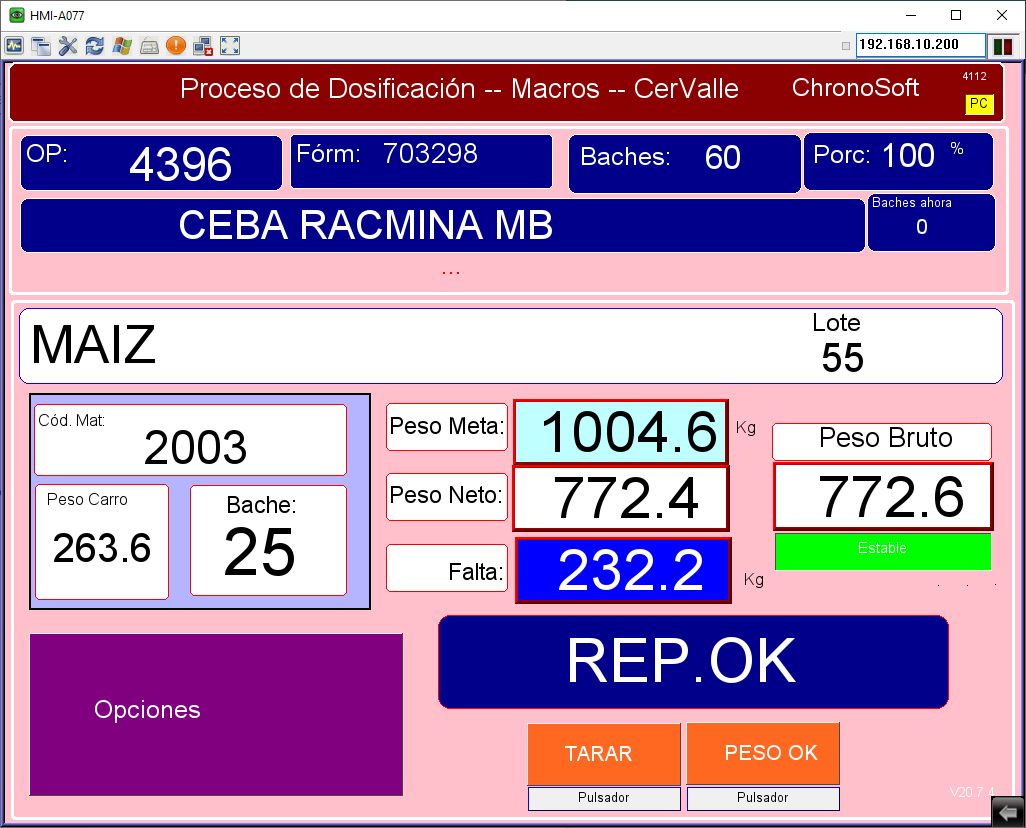
Task: Click the CEBA RACMINA MB product name
Action: tap(366, 225)
